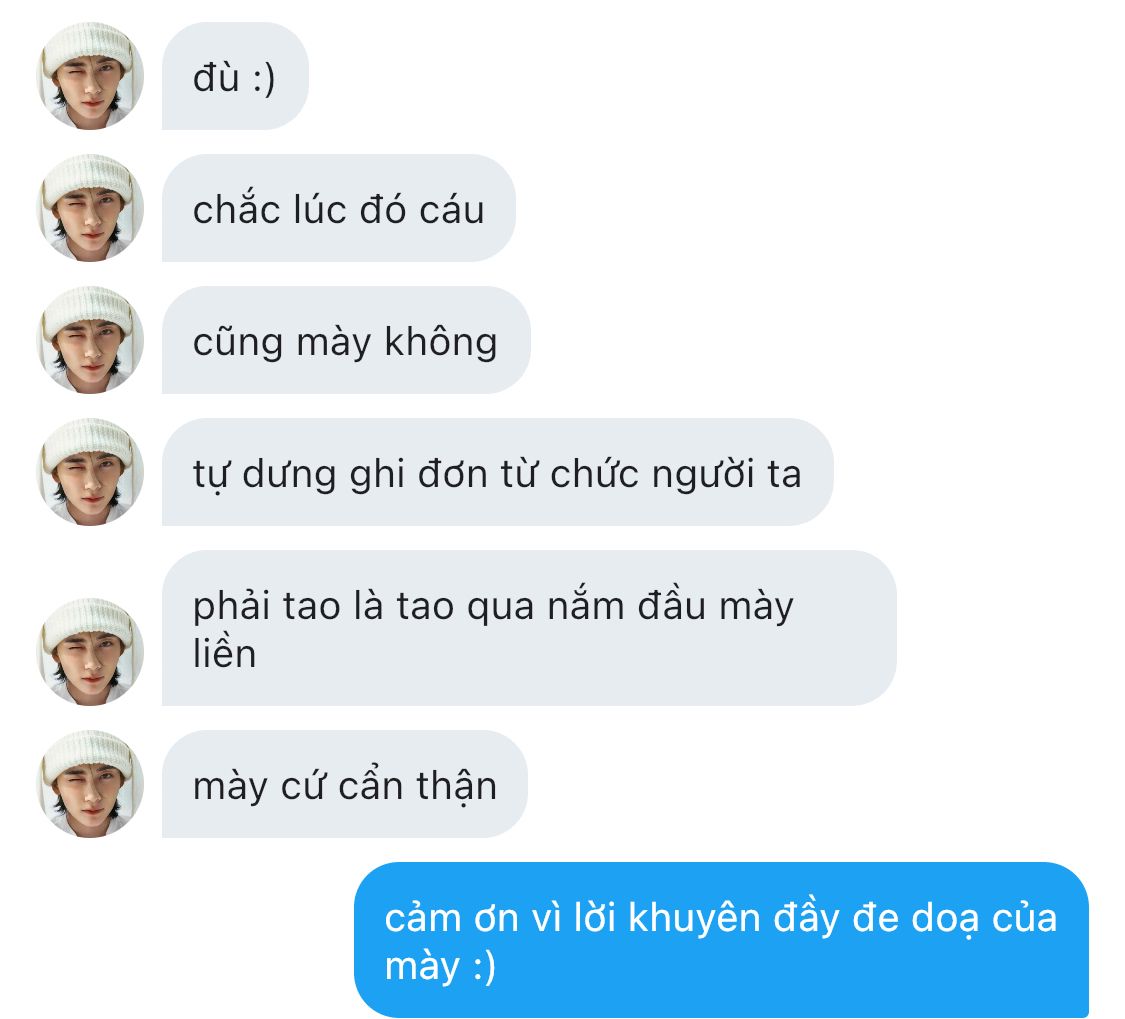Image resolution: width=1125 pixels, height=1019 pixels.
Task: Select the avatar next to 'tự dưng ghi đơn từ chức'
Action: [x=90, y=472]
